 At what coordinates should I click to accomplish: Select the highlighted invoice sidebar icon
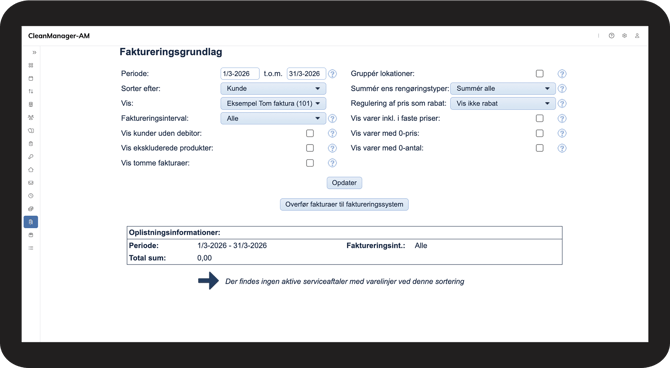point(31,222)
